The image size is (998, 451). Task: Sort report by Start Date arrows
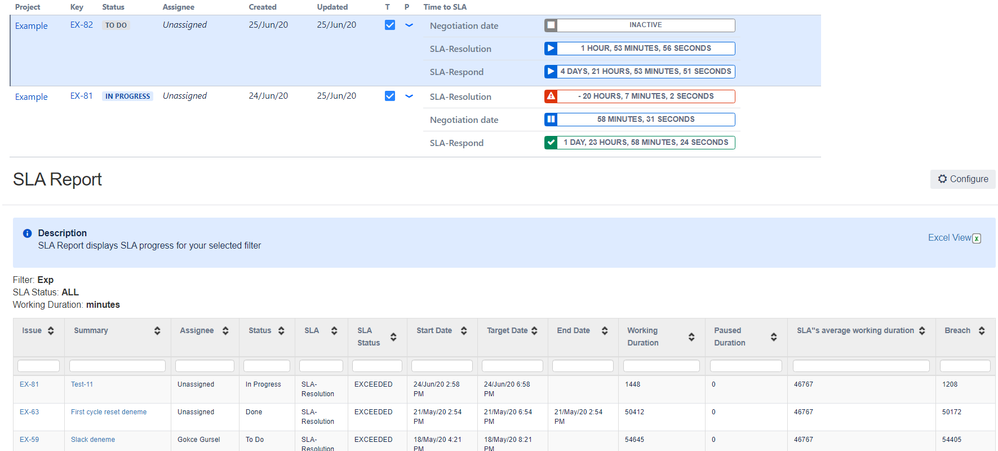point(464,331)
